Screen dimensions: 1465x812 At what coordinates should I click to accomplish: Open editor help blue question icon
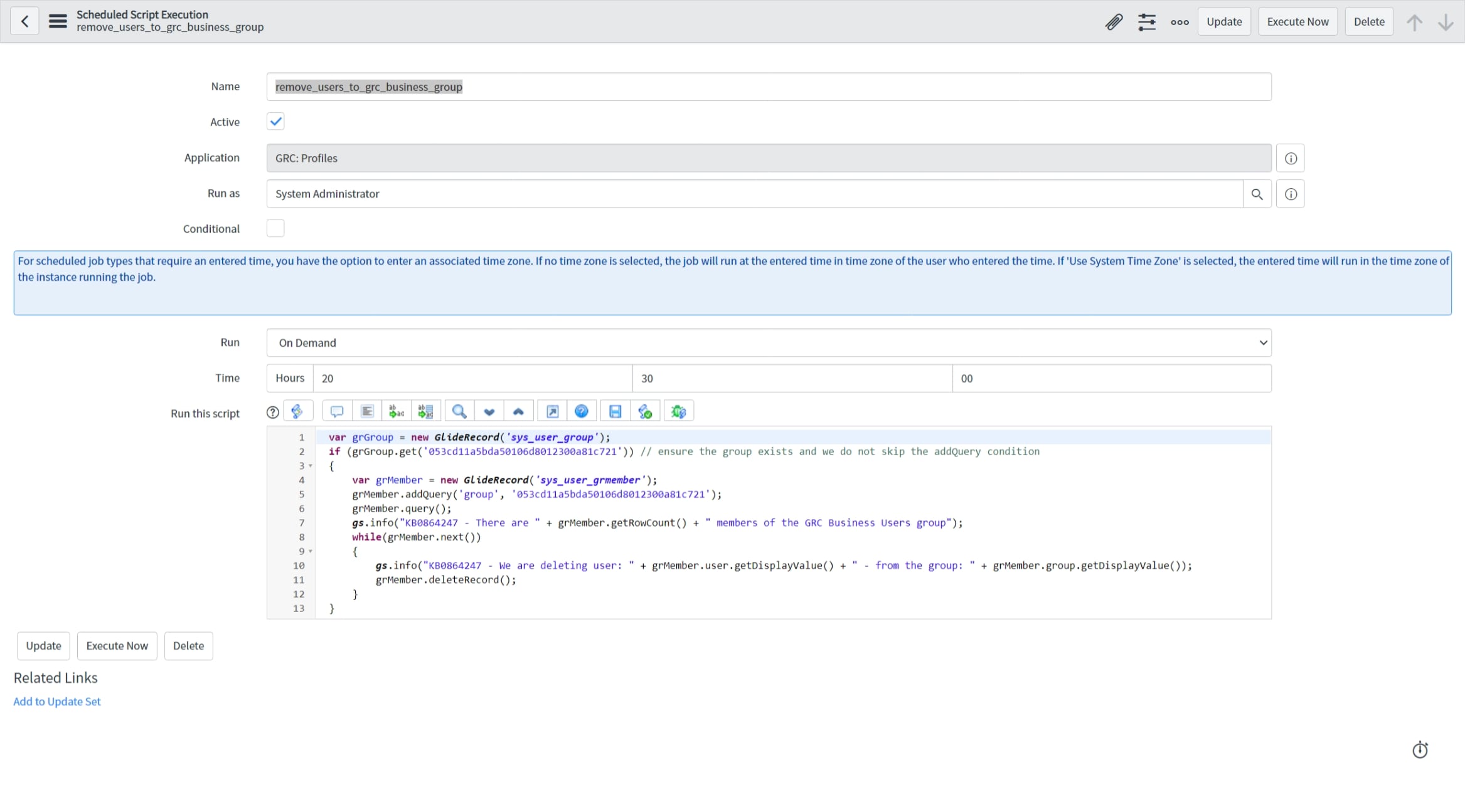(582, 411)
